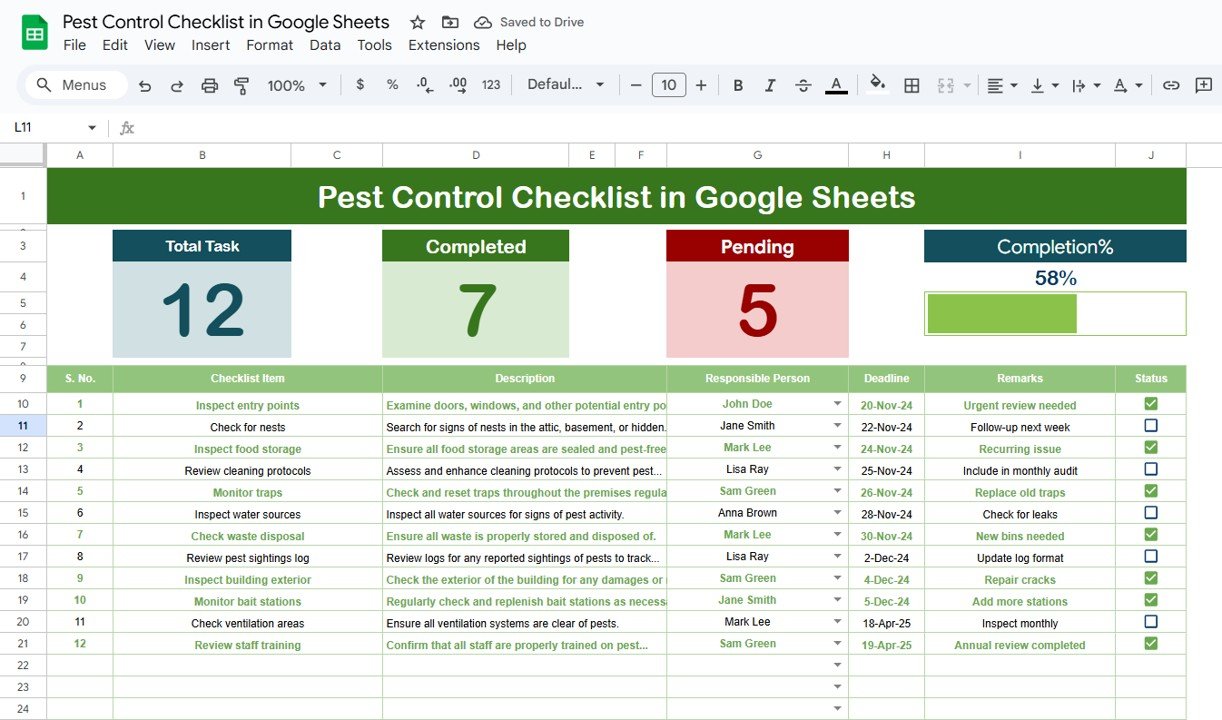Decrease font size with minus
Image resolution: width=1222 pixels, height=720 pixels.
point(636,85)
